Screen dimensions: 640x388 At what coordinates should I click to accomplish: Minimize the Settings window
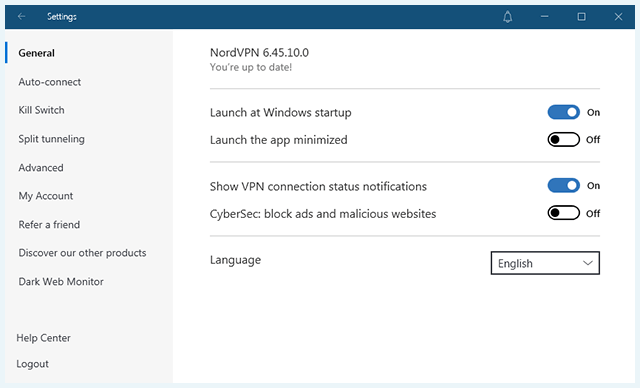tap(544, 17)
